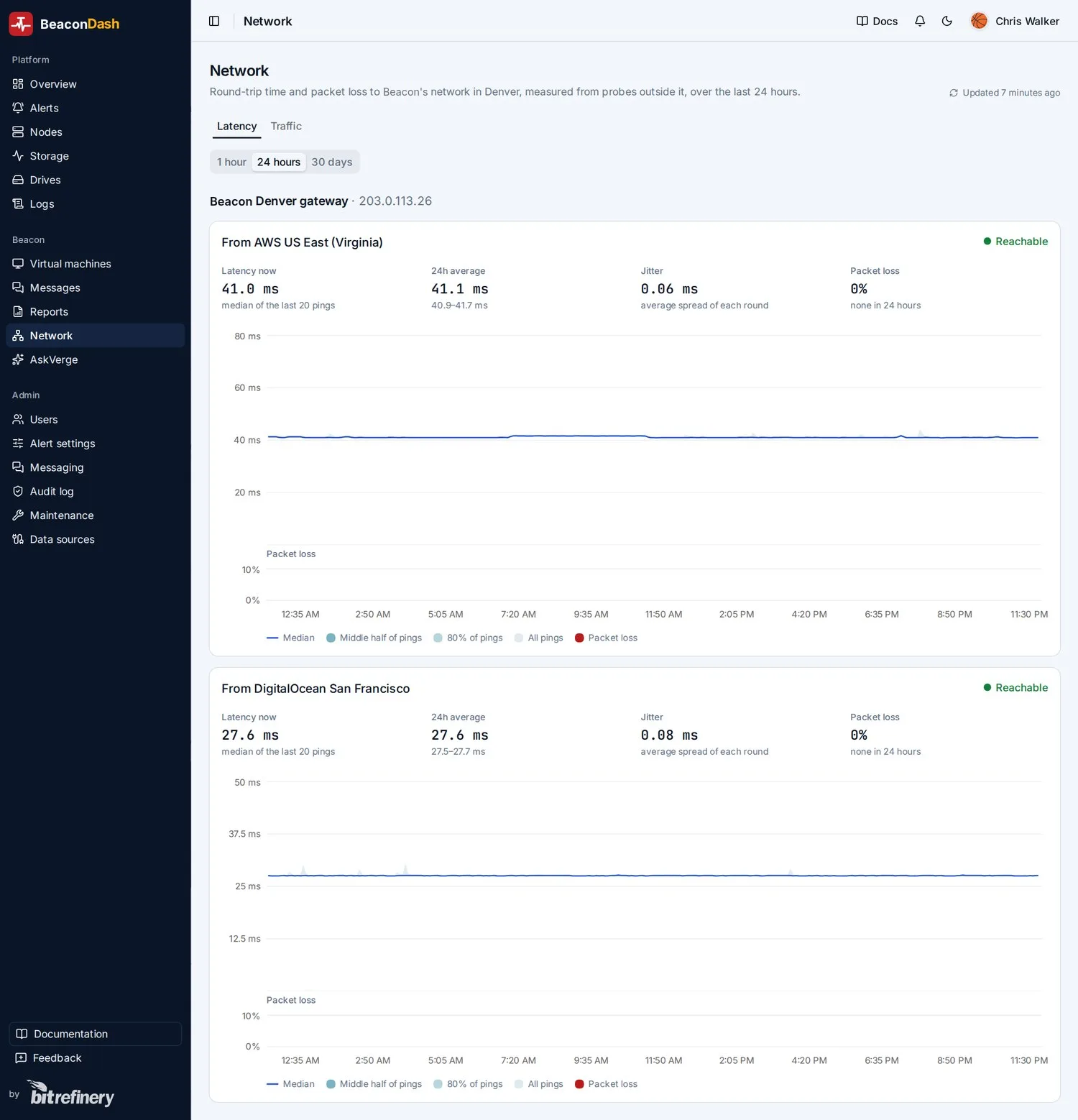The image size is (1078, 1120).
Task: Click the Alerts bell icon in sidebar
Action: tap(18, 108)
